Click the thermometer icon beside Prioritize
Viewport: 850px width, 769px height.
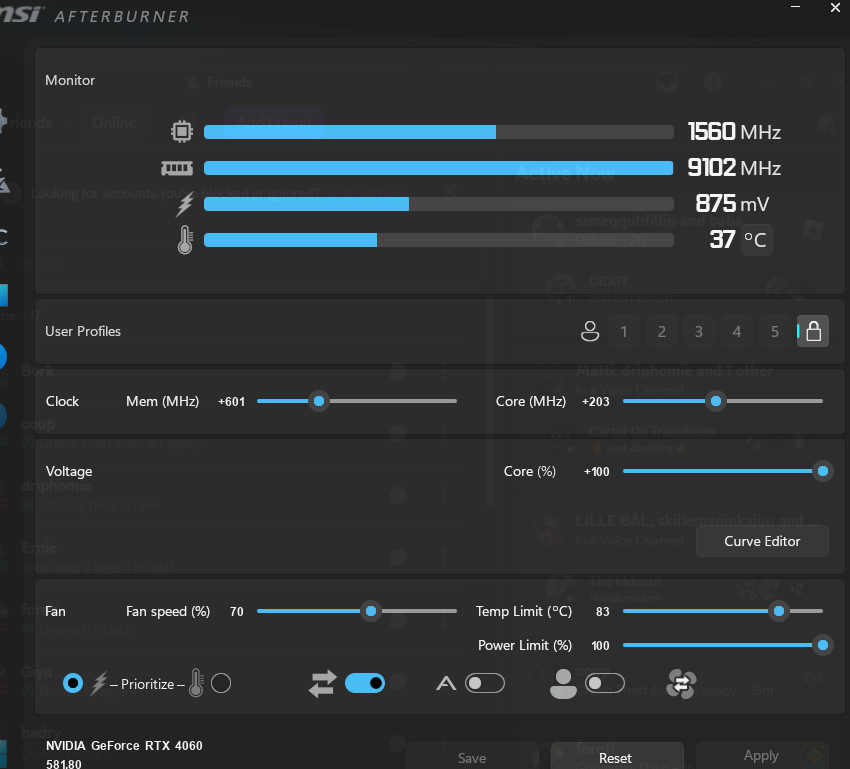click(x=196, y=683)
